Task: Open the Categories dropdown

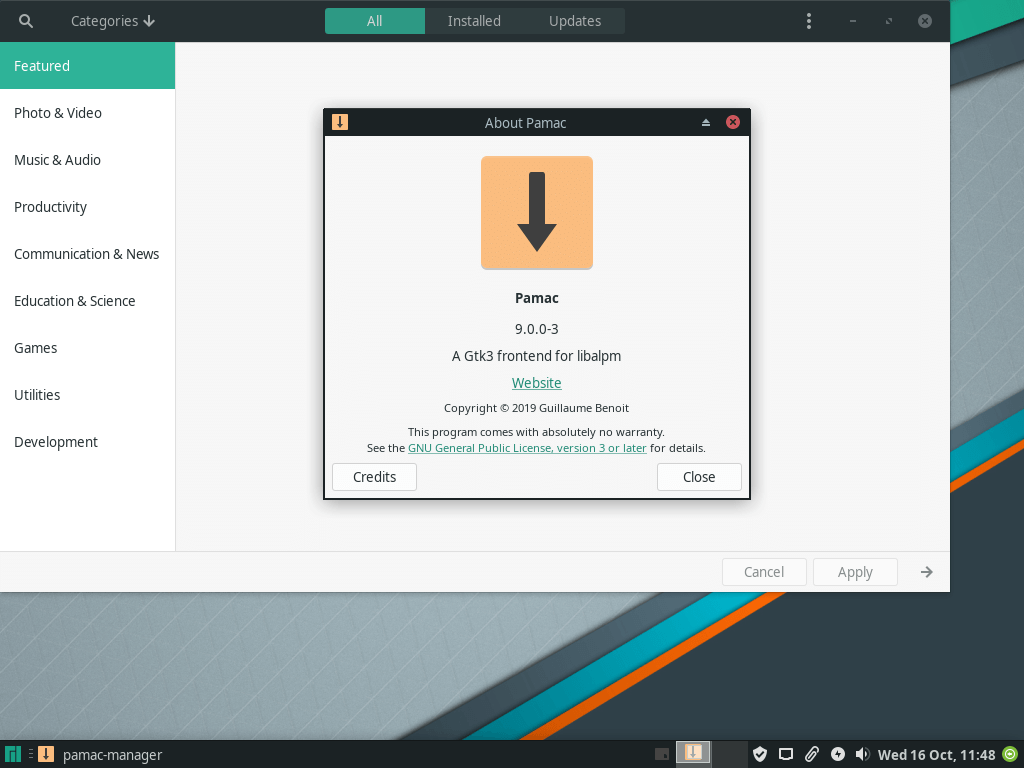Action: pyautogui.click(x=113, y=21)
